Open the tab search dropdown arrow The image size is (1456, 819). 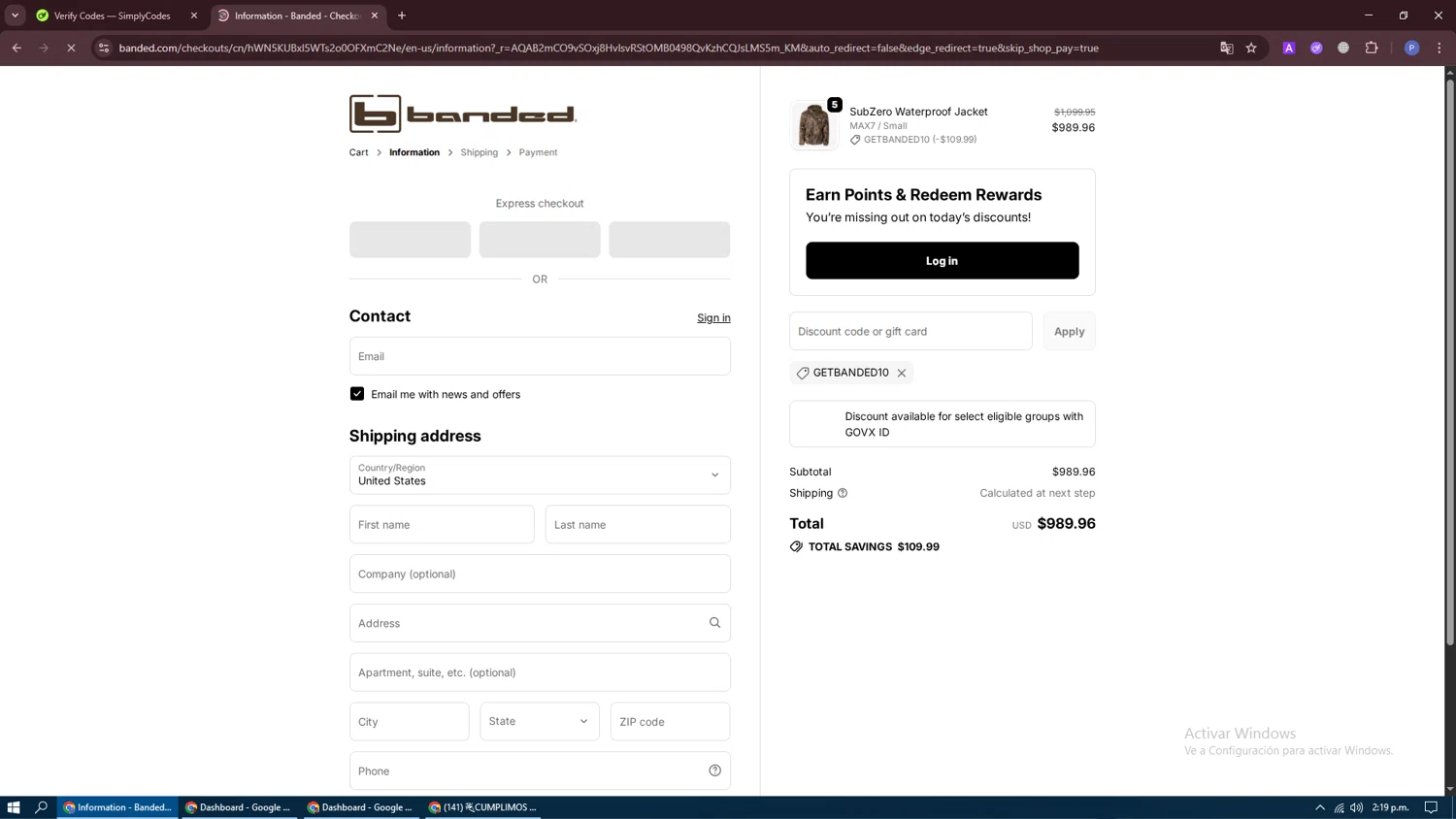point(15,16)
